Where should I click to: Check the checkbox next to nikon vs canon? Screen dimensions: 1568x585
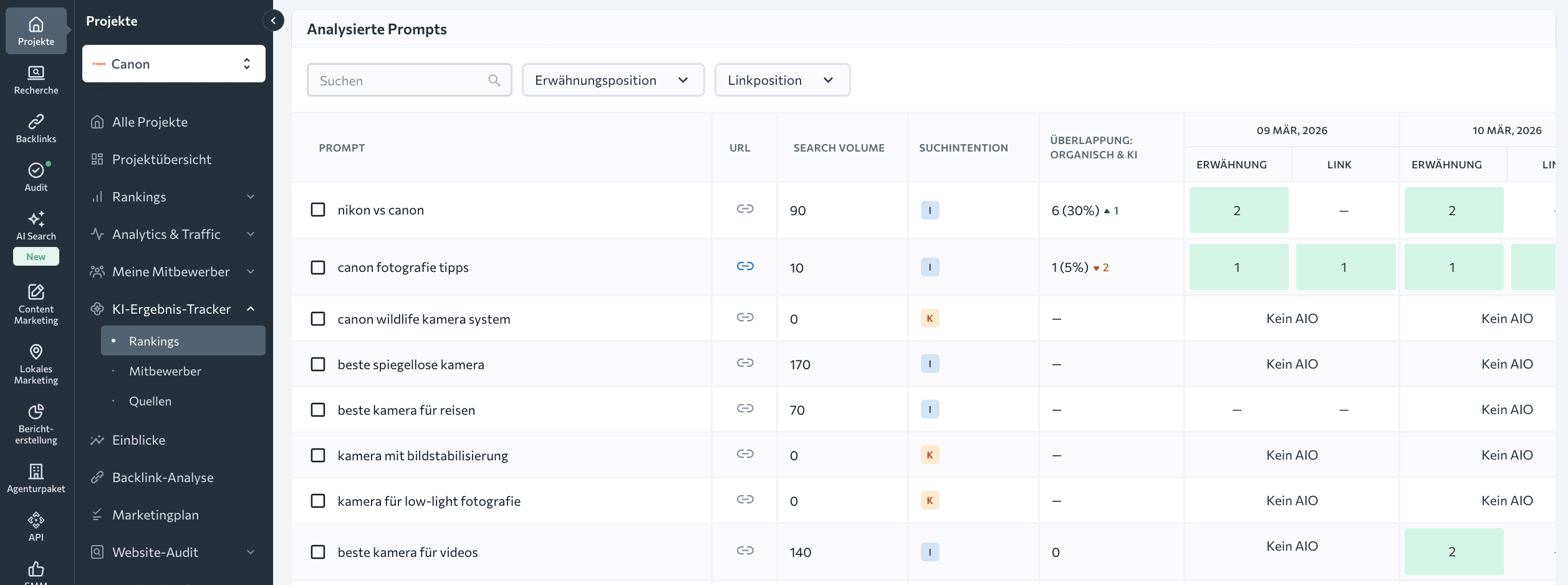point(319,210)
